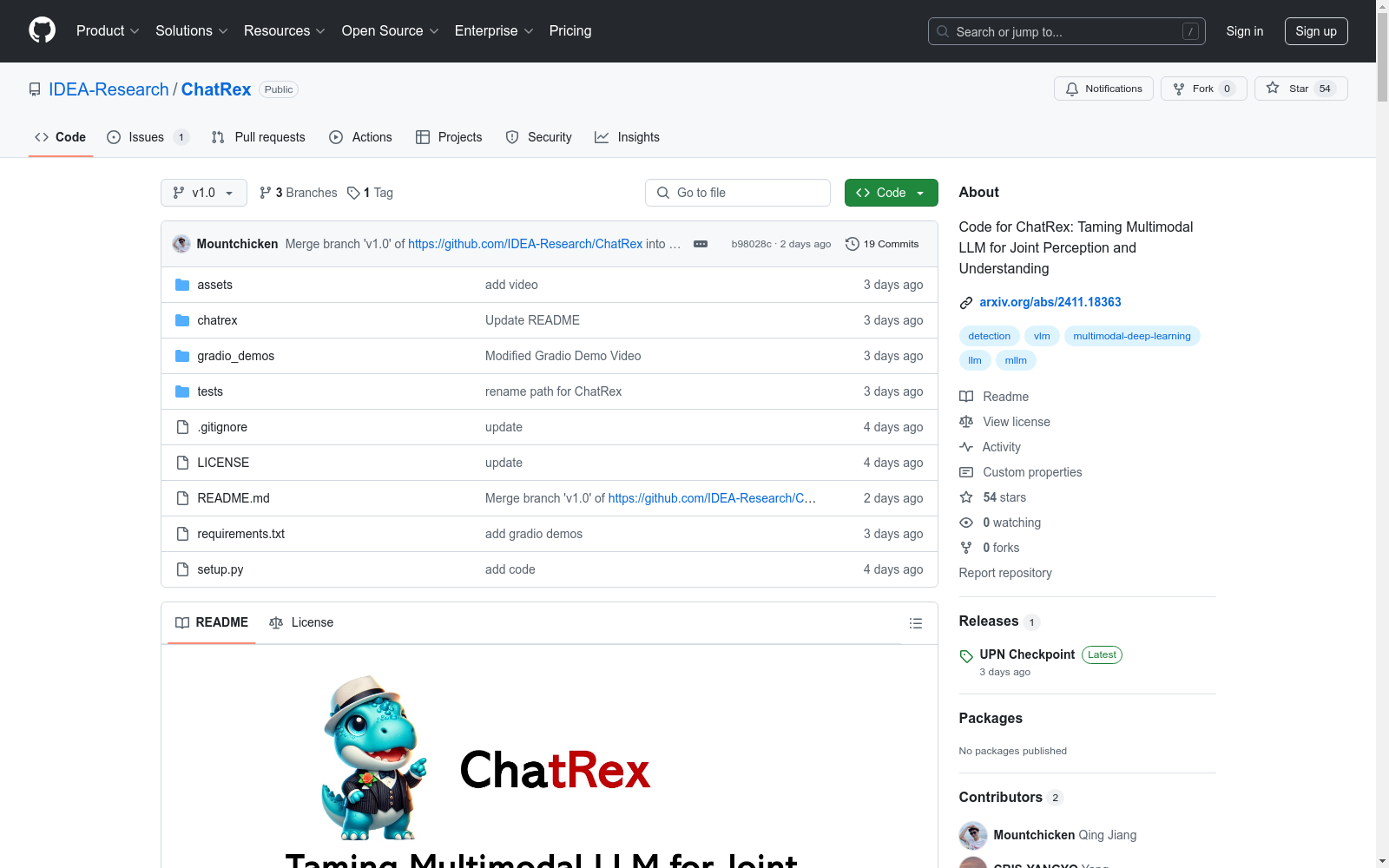Click the gradio_demos folder icon
1389x868 pixels.
(x=182, y=356)
